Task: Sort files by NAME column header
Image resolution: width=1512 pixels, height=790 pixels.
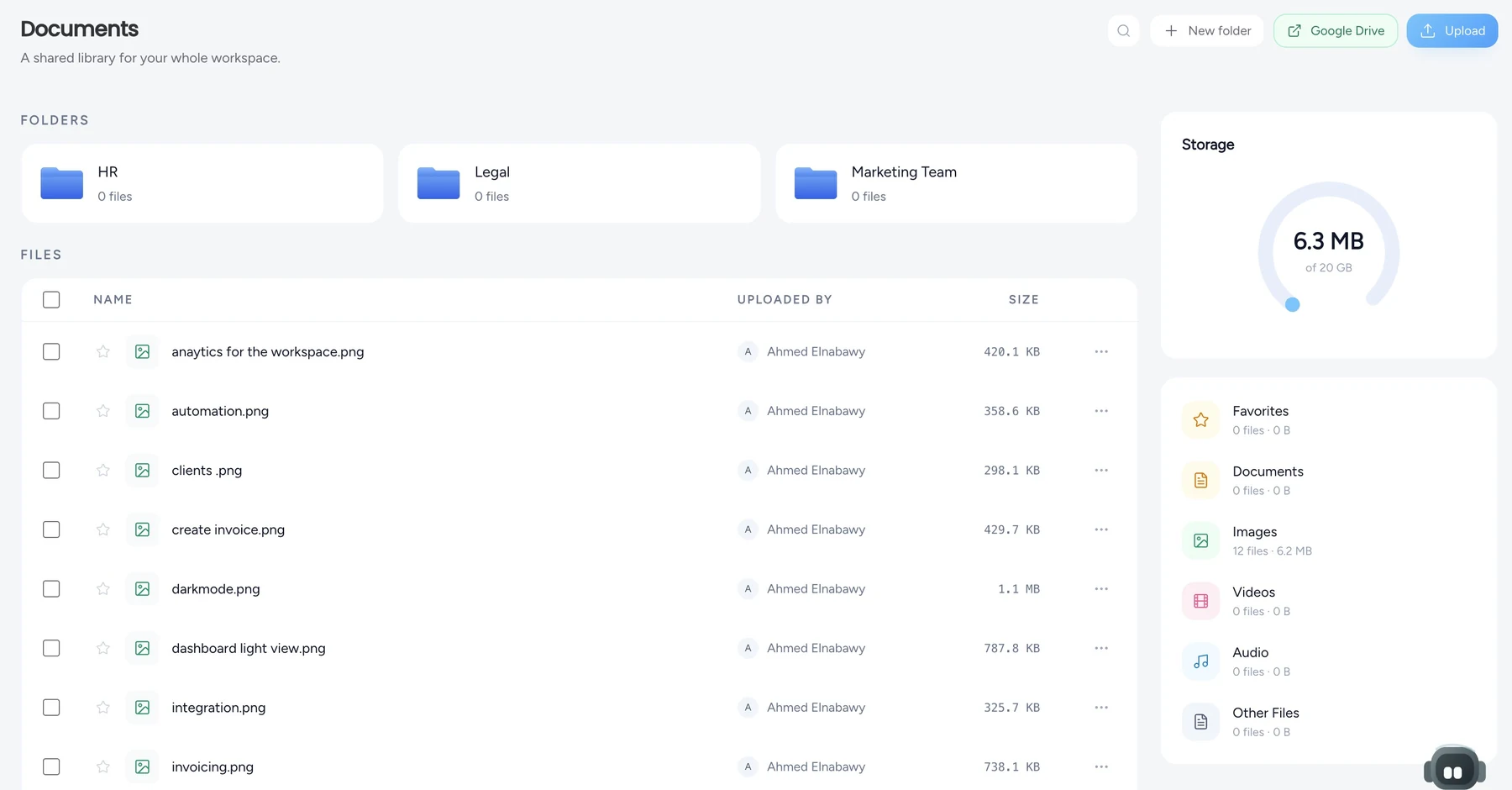Action: tap(113, 299)
